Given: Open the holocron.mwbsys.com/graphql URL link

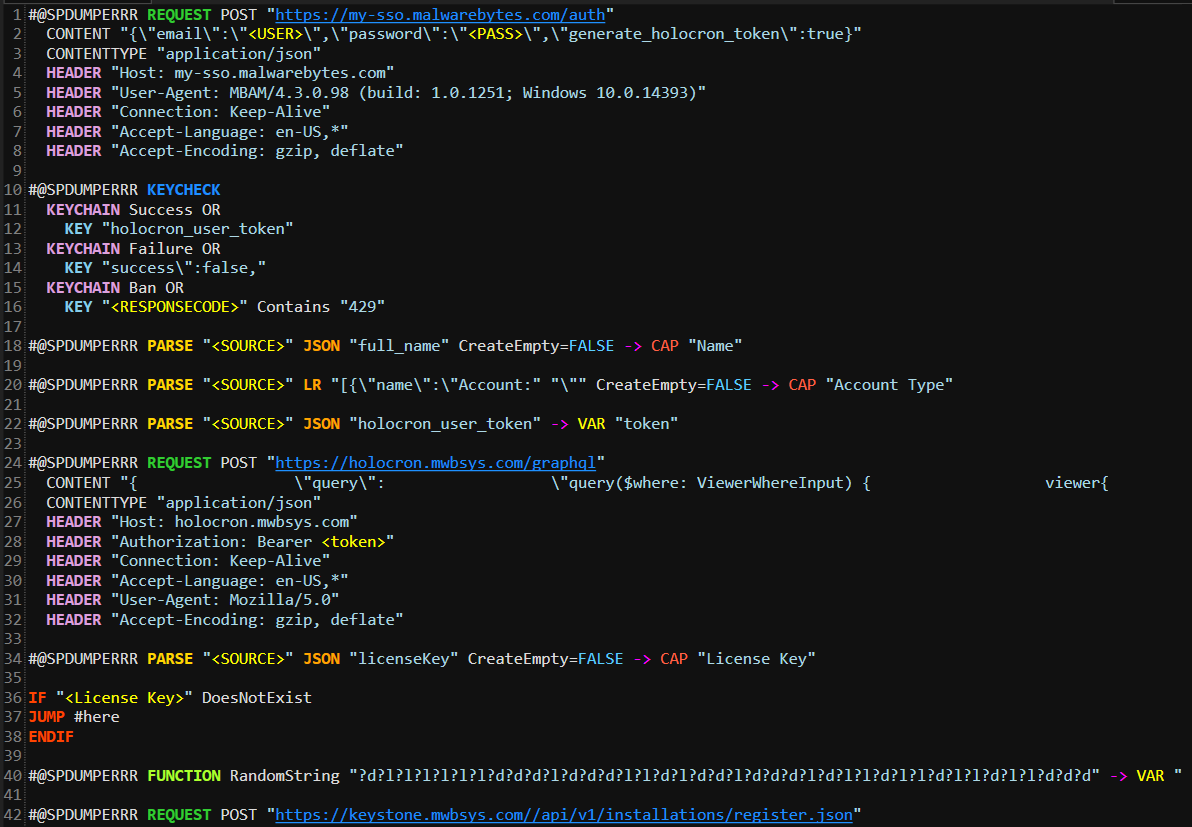Looking at the screenshot, I should tap(436, 463).
